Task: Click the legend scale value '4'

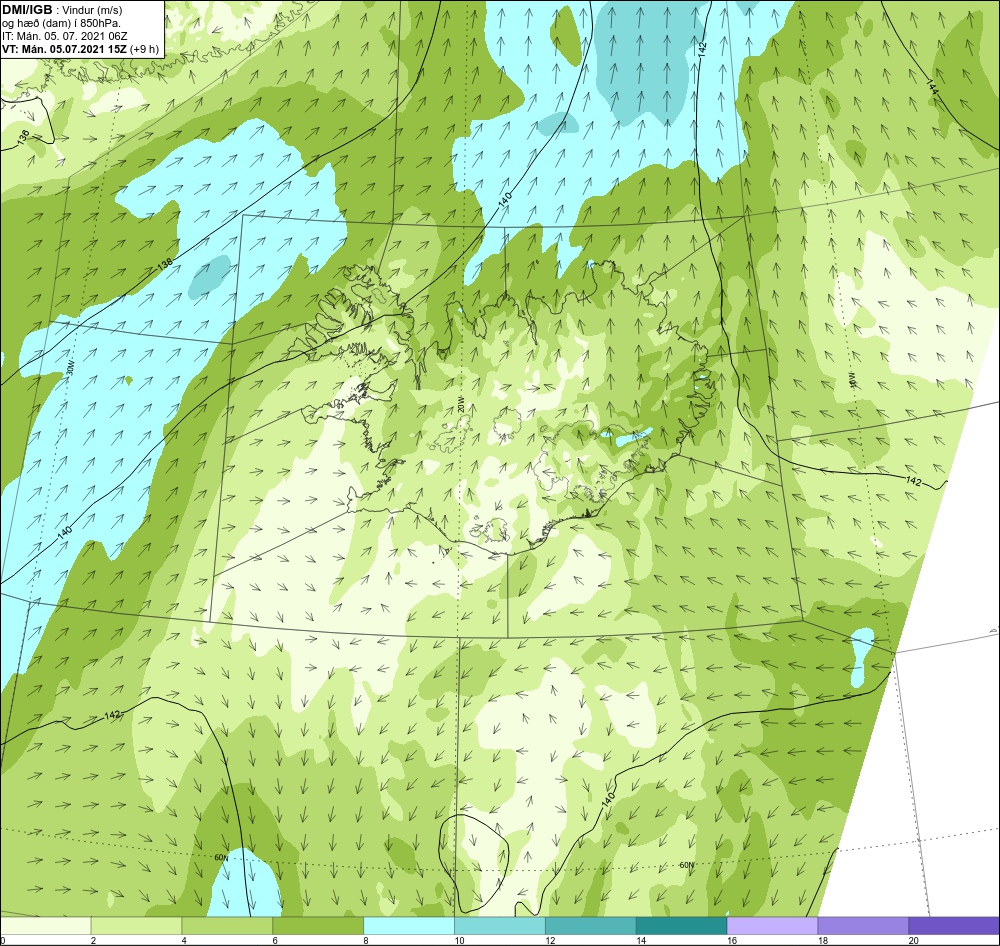Action: point(184,940)
